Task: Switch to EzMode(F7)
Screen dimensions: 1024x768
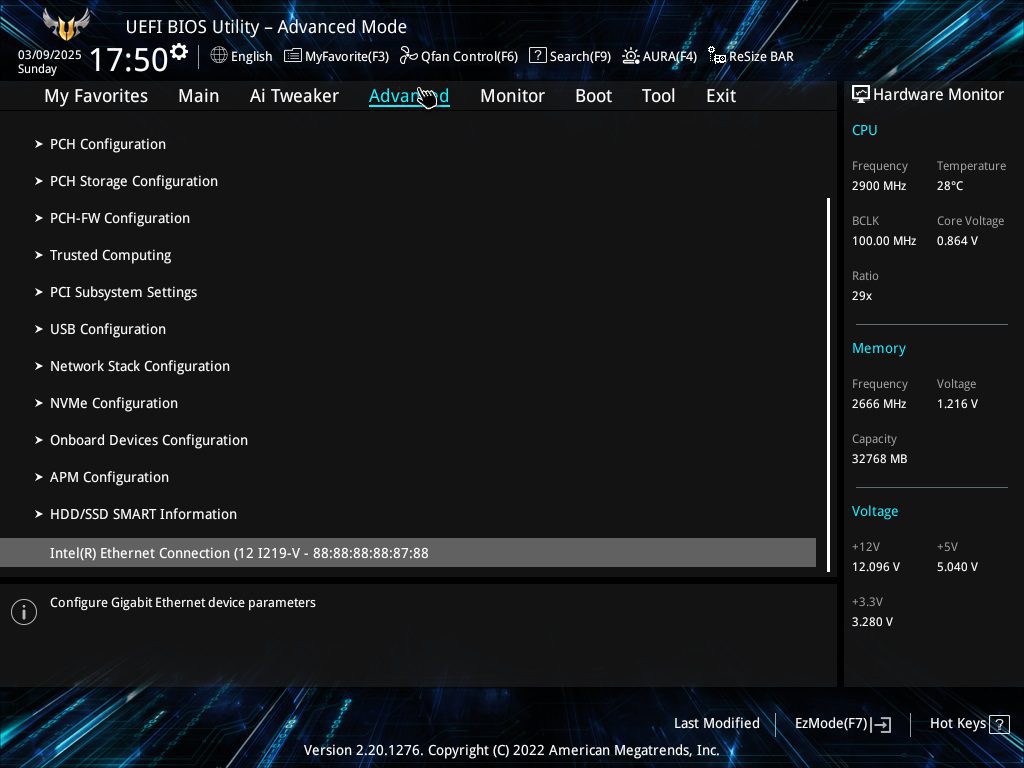Action: click(x=842, y=724)
